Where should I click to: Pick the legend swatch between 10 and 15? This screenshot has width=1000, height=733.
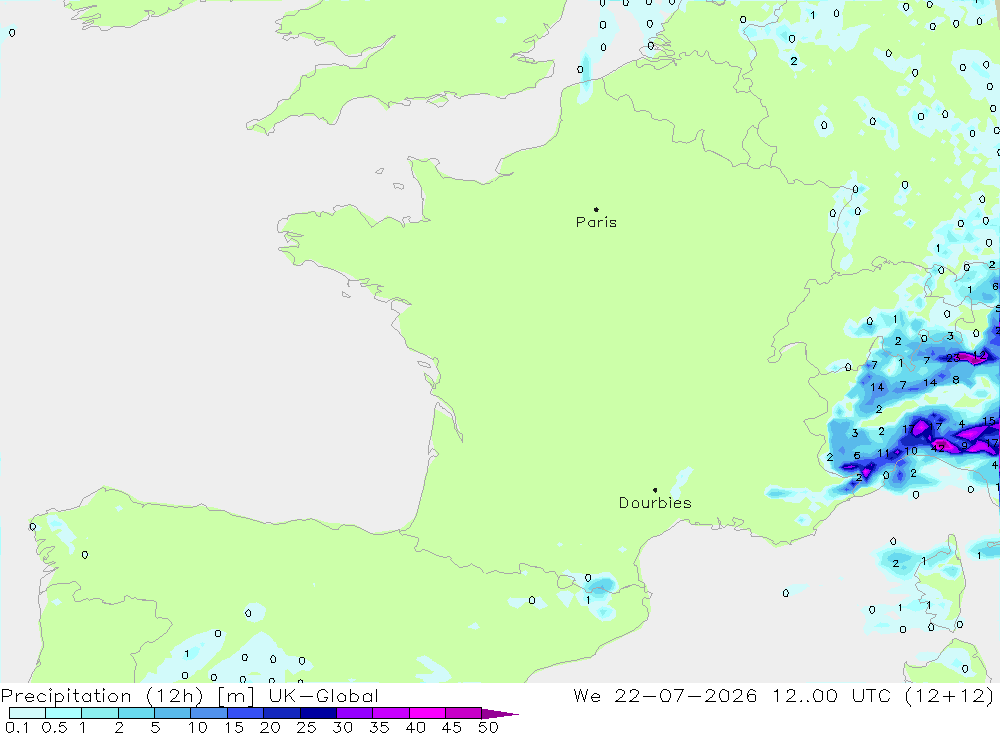tap(209, 713)
